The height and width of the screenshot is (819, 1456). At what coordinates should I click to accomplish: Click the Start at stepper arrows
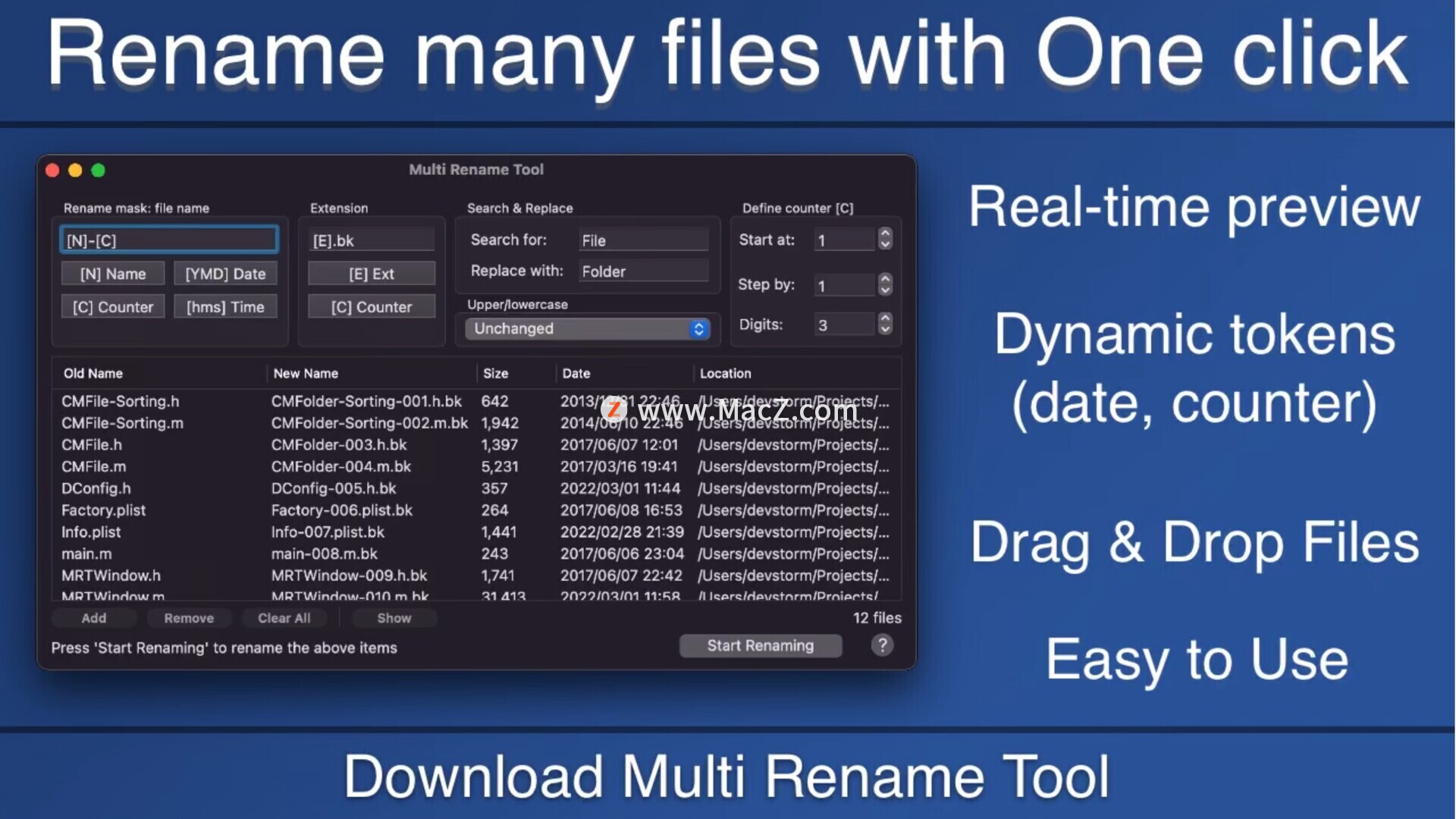pos(884,240)
